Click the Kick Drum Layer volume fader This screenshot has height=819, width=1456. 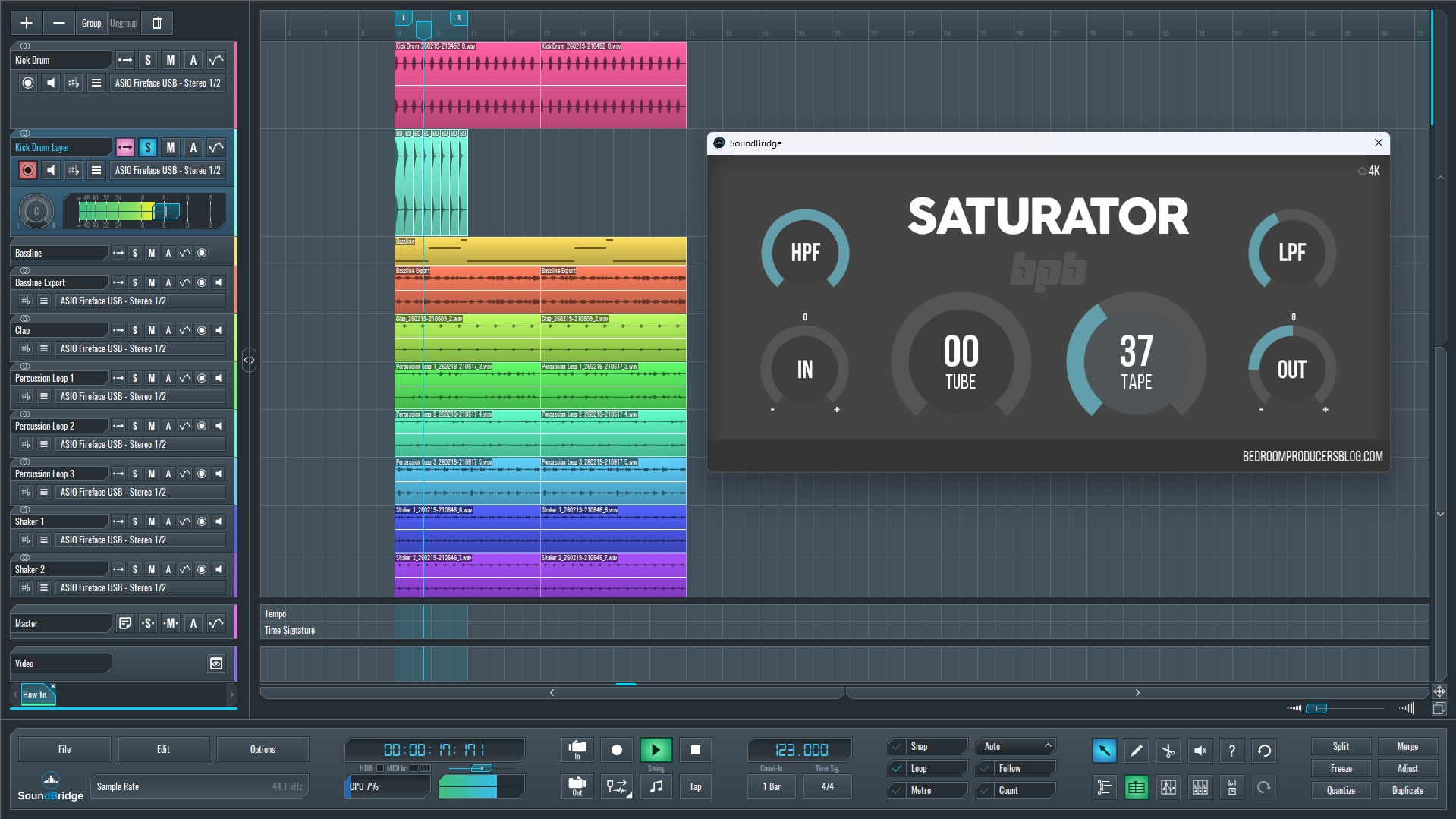click(x=166, y=212)
